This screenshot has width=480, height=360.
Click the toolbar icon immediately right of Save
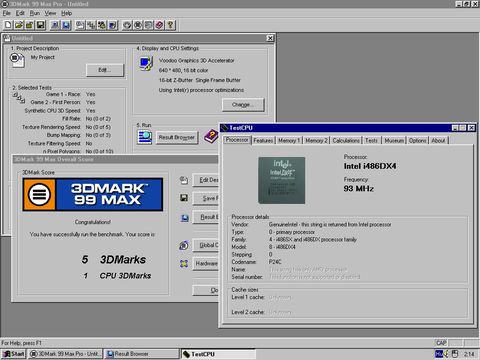(x=55, y=25)
